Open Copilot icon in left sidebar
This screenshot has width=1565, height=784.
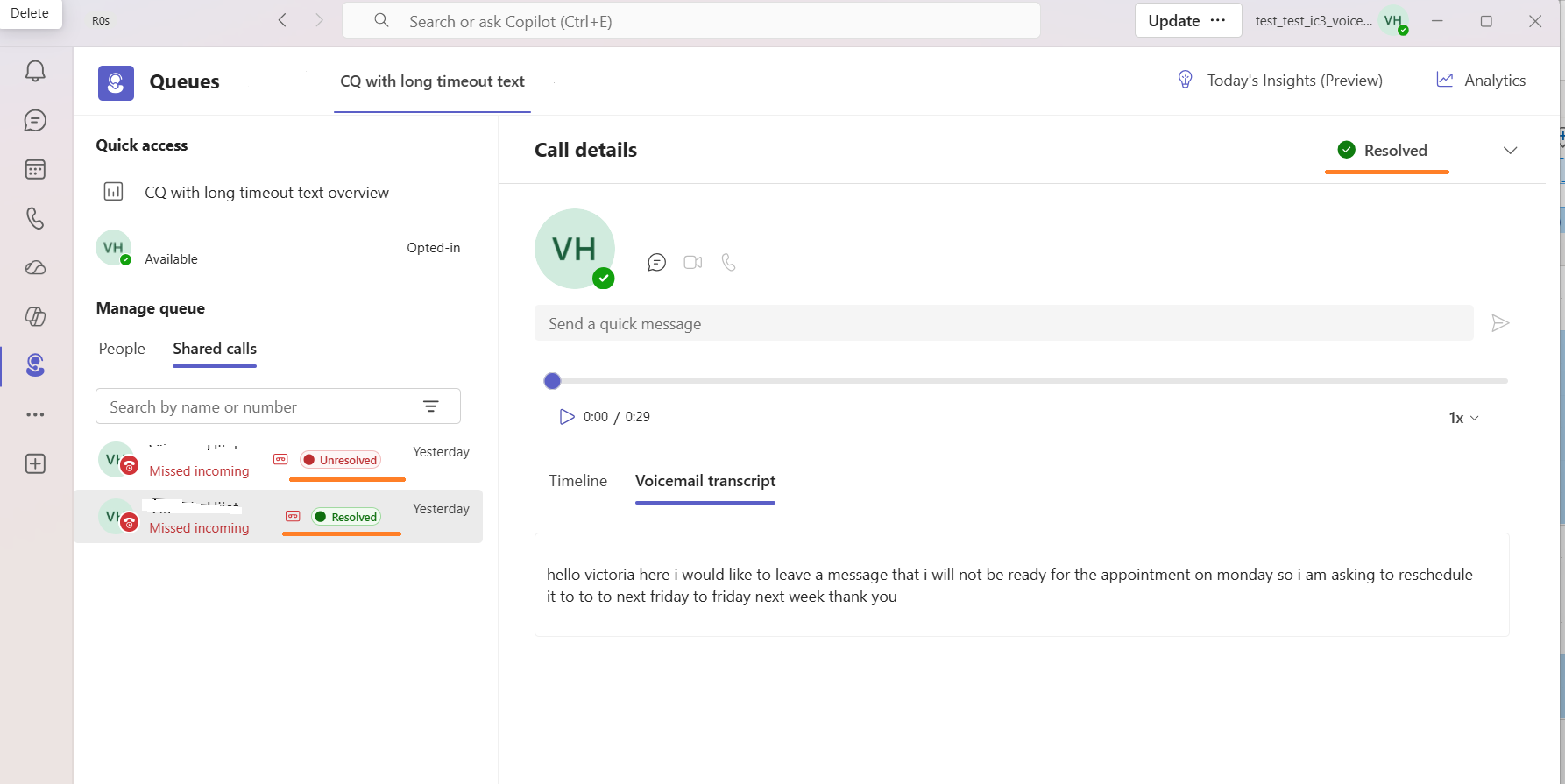click(x=35, y=316)
